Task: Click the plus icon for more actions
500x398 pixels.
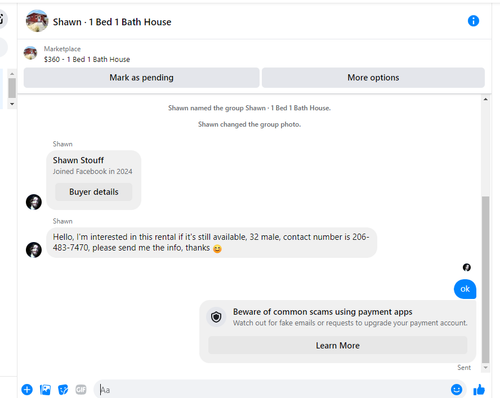Action: (27, 389)
